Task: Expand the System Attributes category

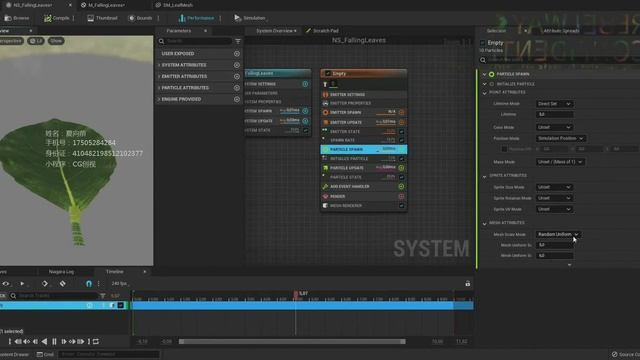Action: 159,65
